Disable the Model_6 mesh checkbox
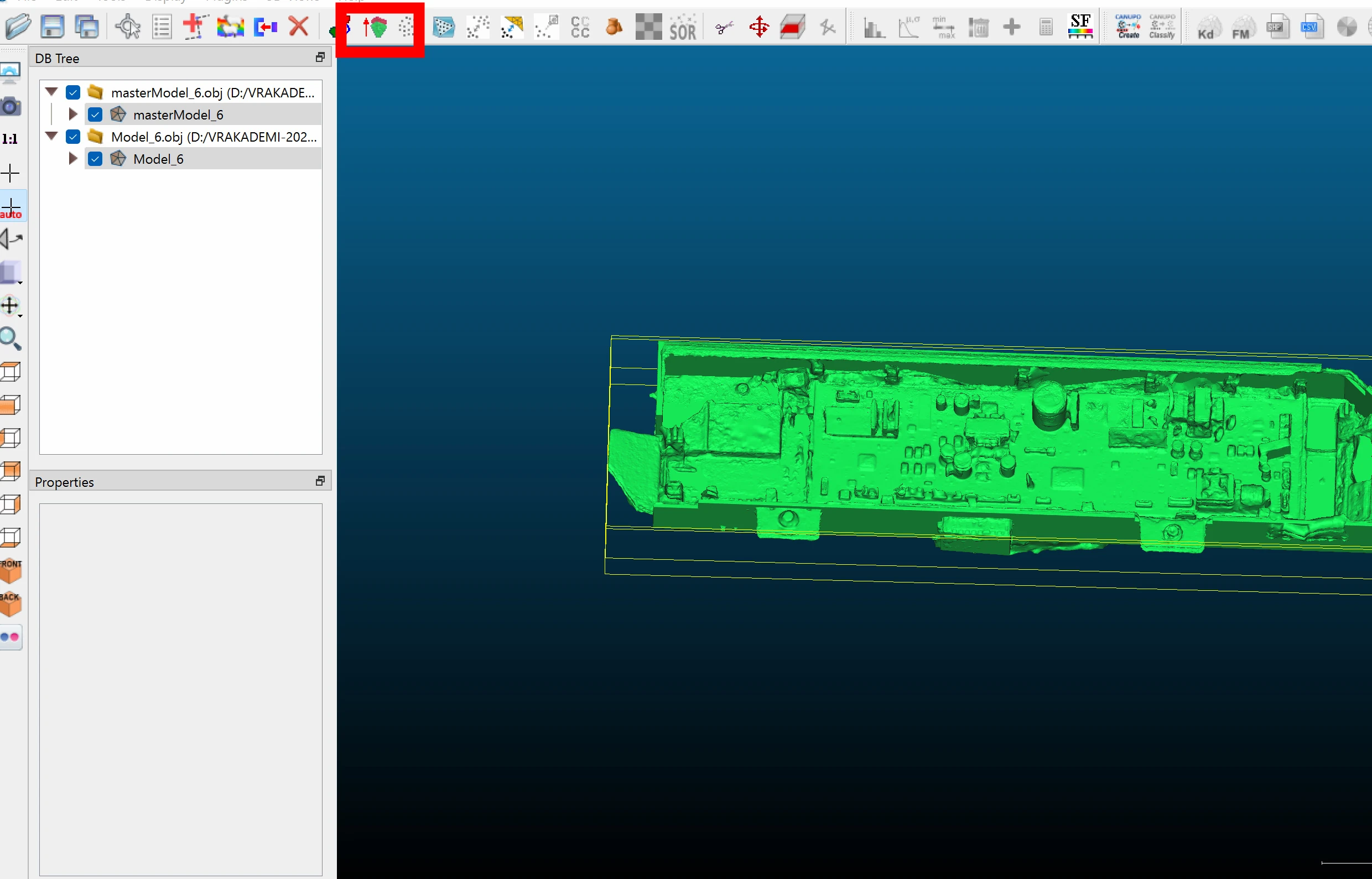This screenshot has width=1372, height=879. 95,159
